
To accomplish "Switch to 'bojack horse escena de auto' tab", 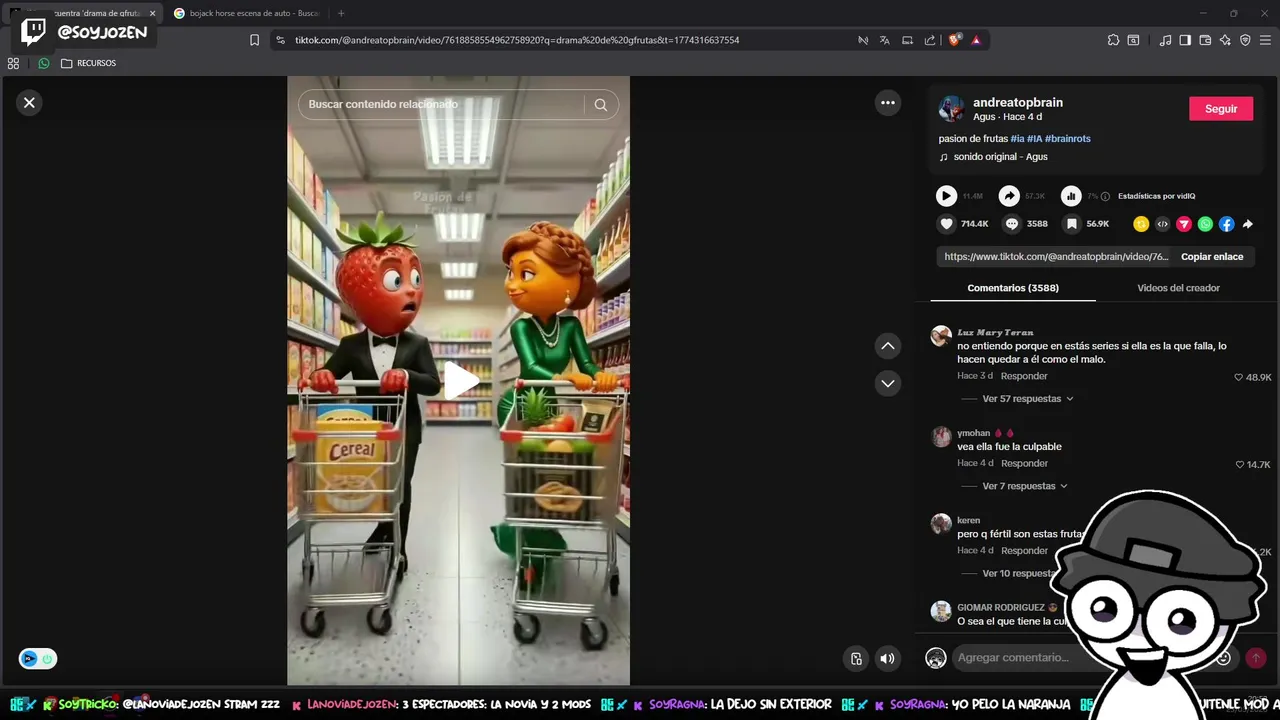I will point(246,13).
